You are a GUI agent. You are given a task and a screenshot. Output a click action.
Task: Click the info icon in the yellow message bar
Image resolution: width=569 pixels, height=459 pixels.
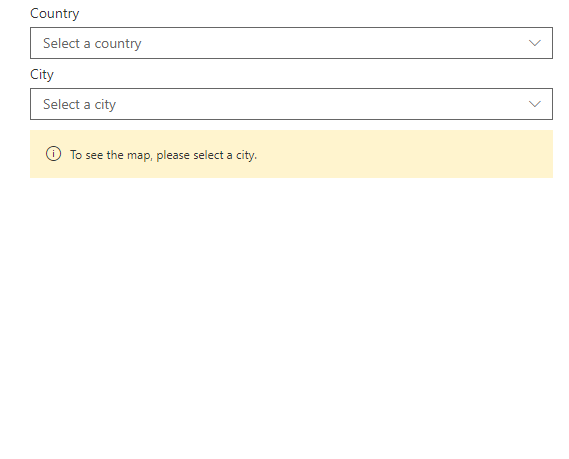(53, 154)
